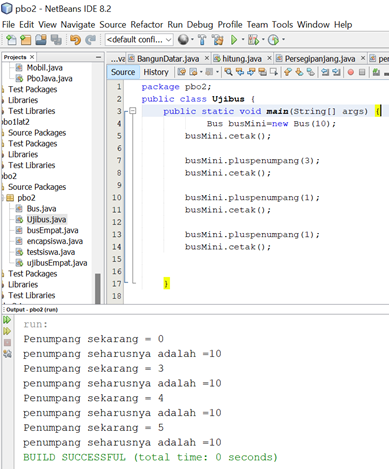Switch to the hitung.java tab

tap(241, 59)
